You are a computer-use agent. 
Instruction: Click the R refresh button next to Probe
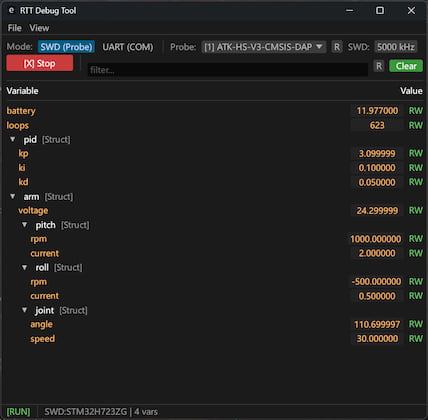pos(337,47)
